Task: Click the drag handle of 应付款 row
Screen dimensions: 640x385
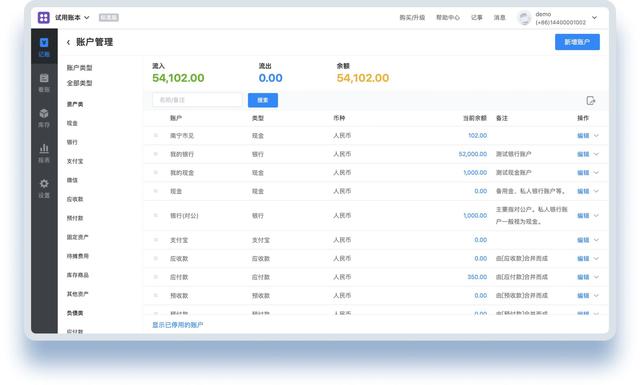Action: [156, 277]
